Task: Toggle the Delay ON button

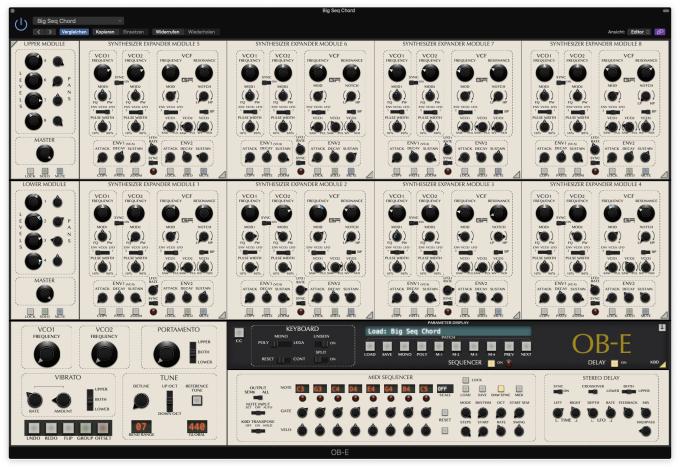Action: point(615,363)
